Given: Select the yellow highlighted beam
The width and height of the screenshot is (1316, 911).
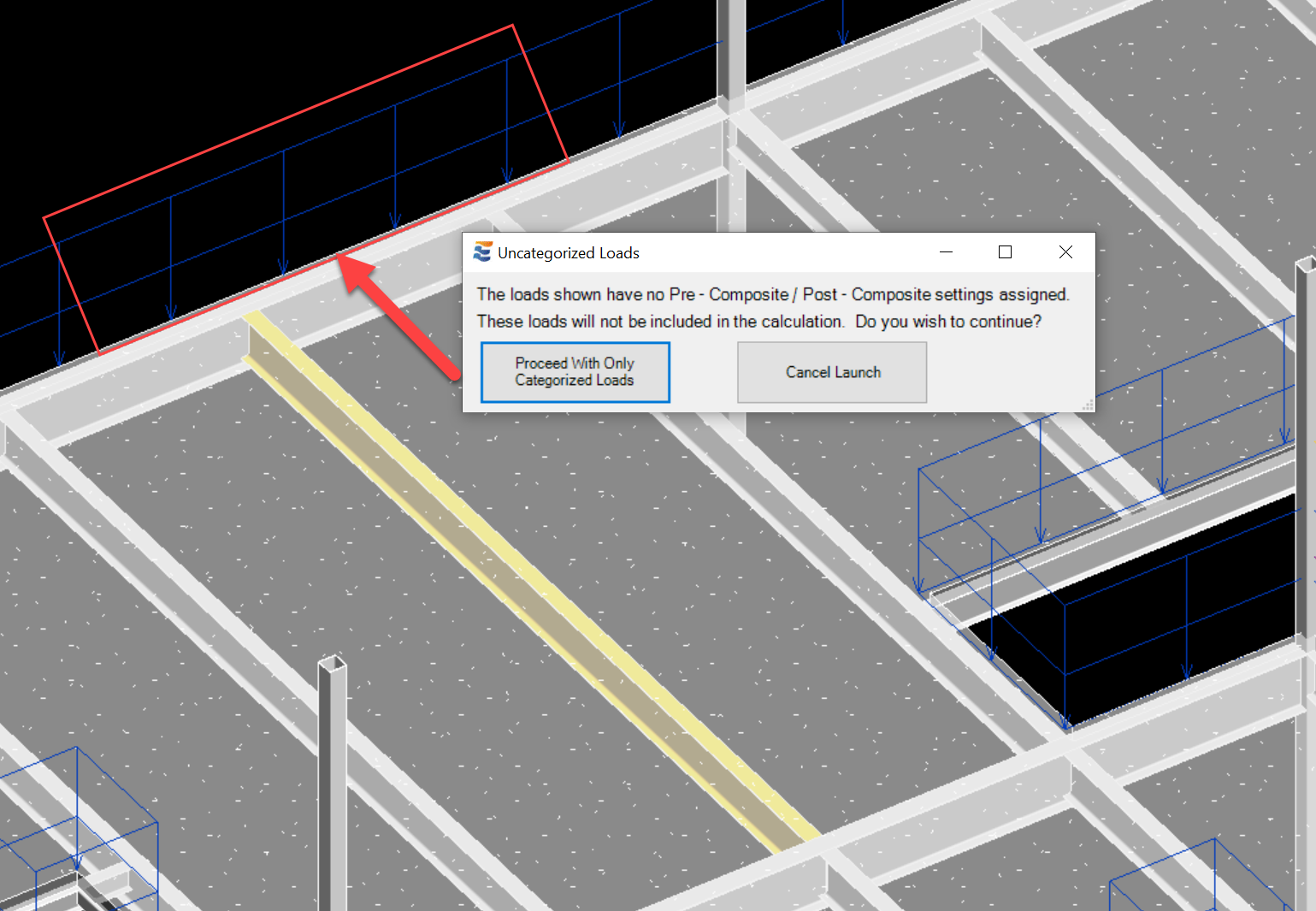Looking at the screenshot, I should pos(530,582).
